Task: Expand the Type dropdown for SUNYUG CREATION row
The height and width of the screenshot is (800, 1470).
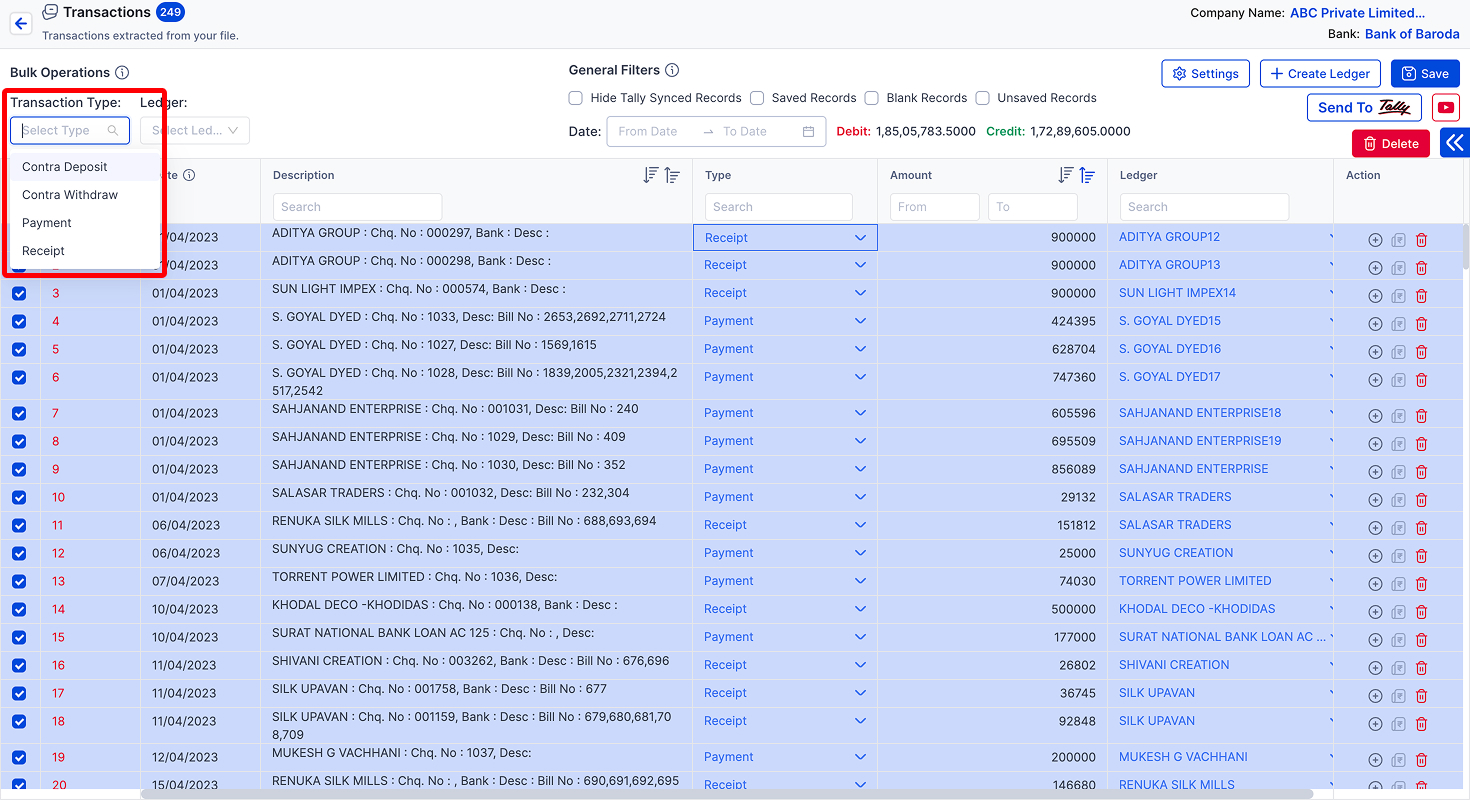Action: click(x=785, y=553)
